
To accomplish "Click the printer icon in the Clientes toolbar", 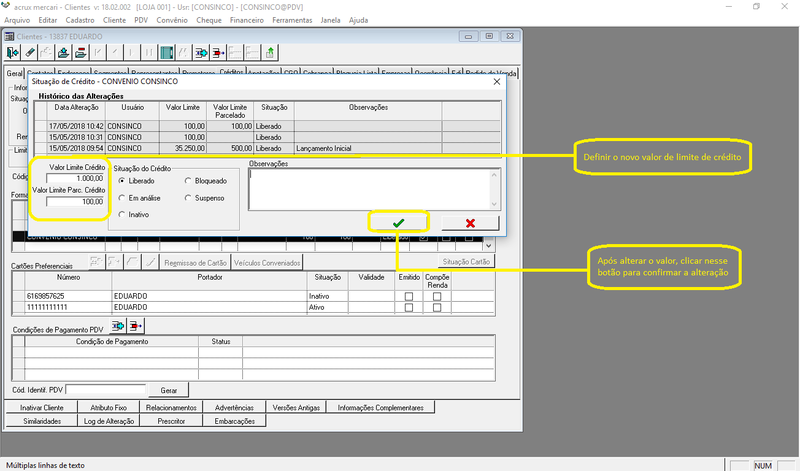I will 64,52.
